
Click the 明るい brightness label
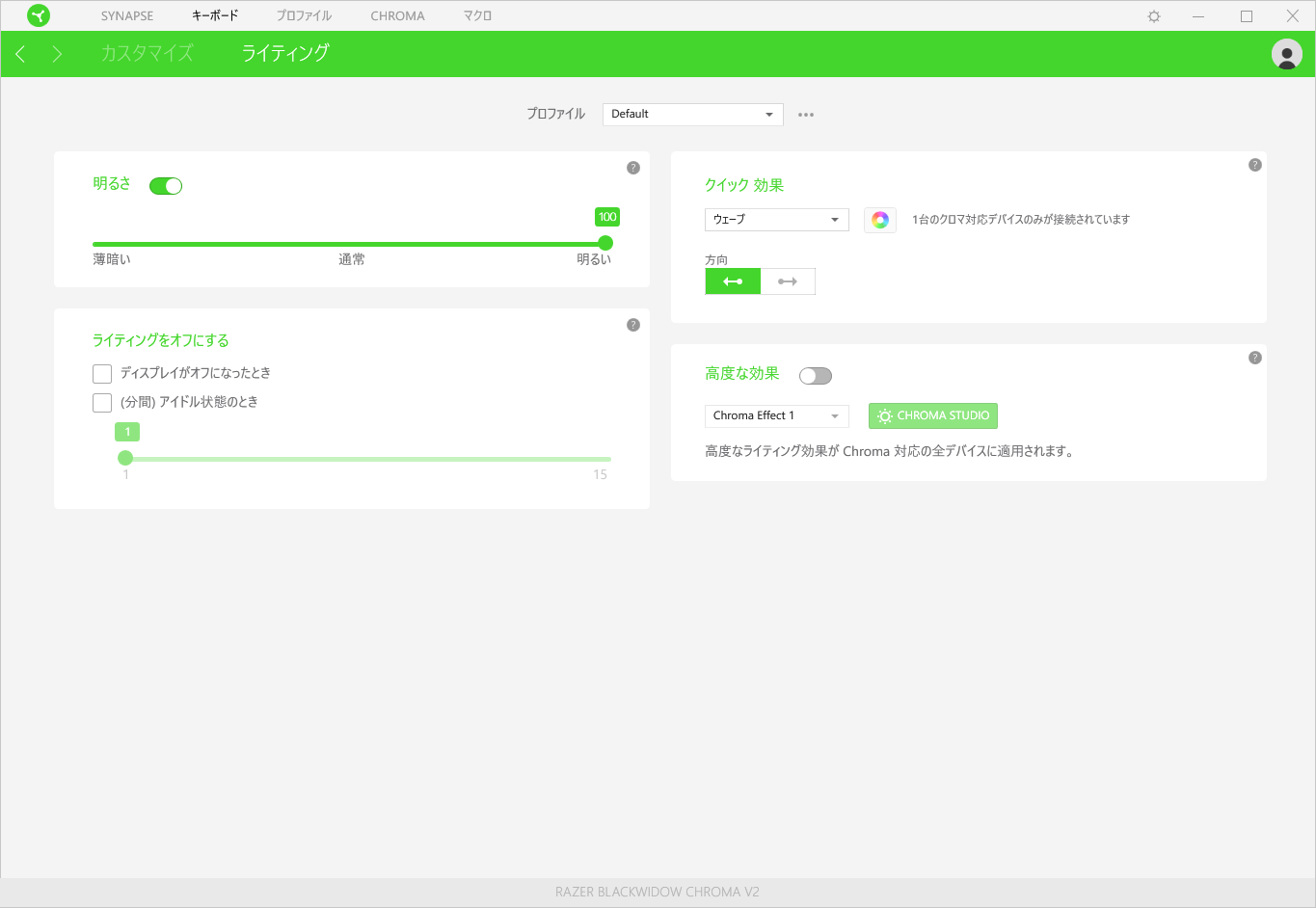[x=594, y=260]
